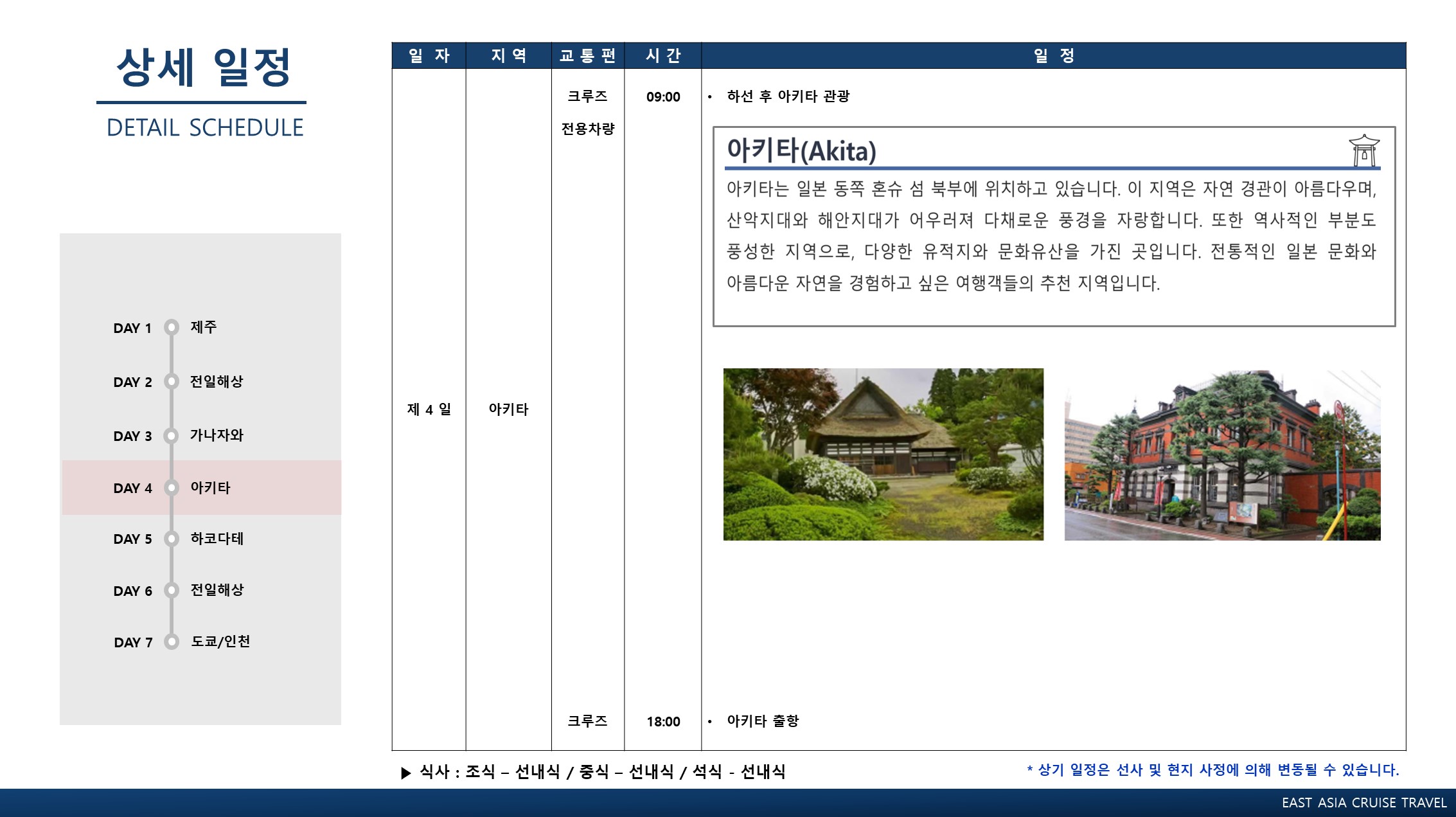Click the 상세 일정 page title
Viewport: 1456px width, 817px height.
(x=203, y=67)
